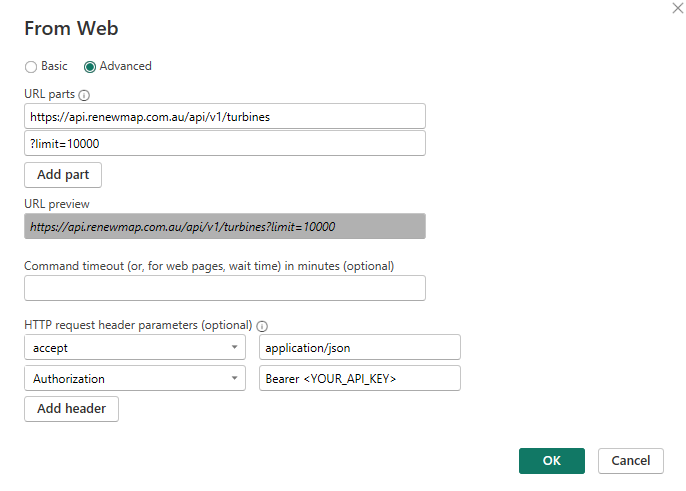Click the URL preview box
This screenshot has height=491, width=686.
pyautogui.click(x=225, y=226)
